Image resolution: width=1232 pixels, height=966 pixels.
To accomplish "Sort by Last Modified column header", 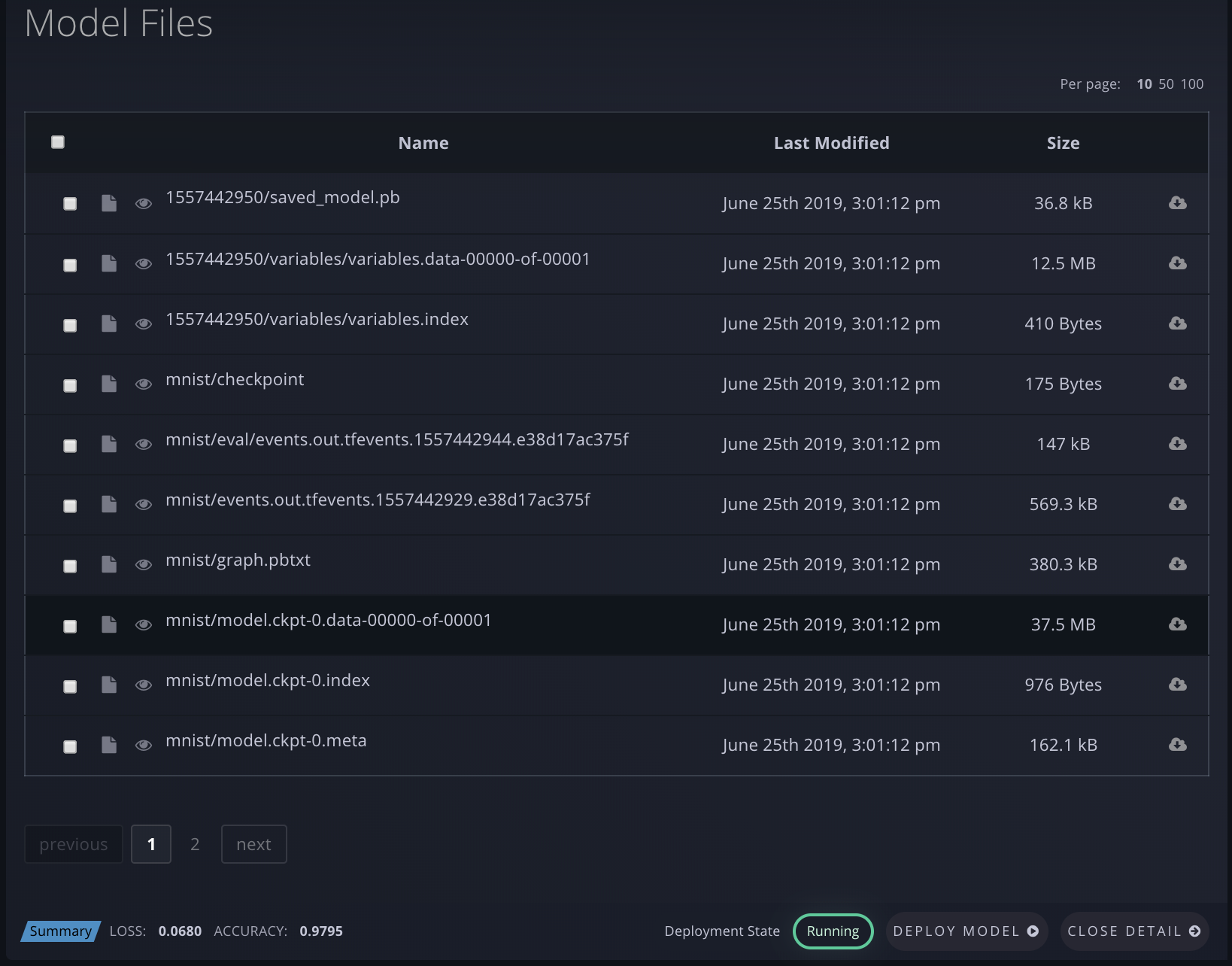I will [832, 143].
